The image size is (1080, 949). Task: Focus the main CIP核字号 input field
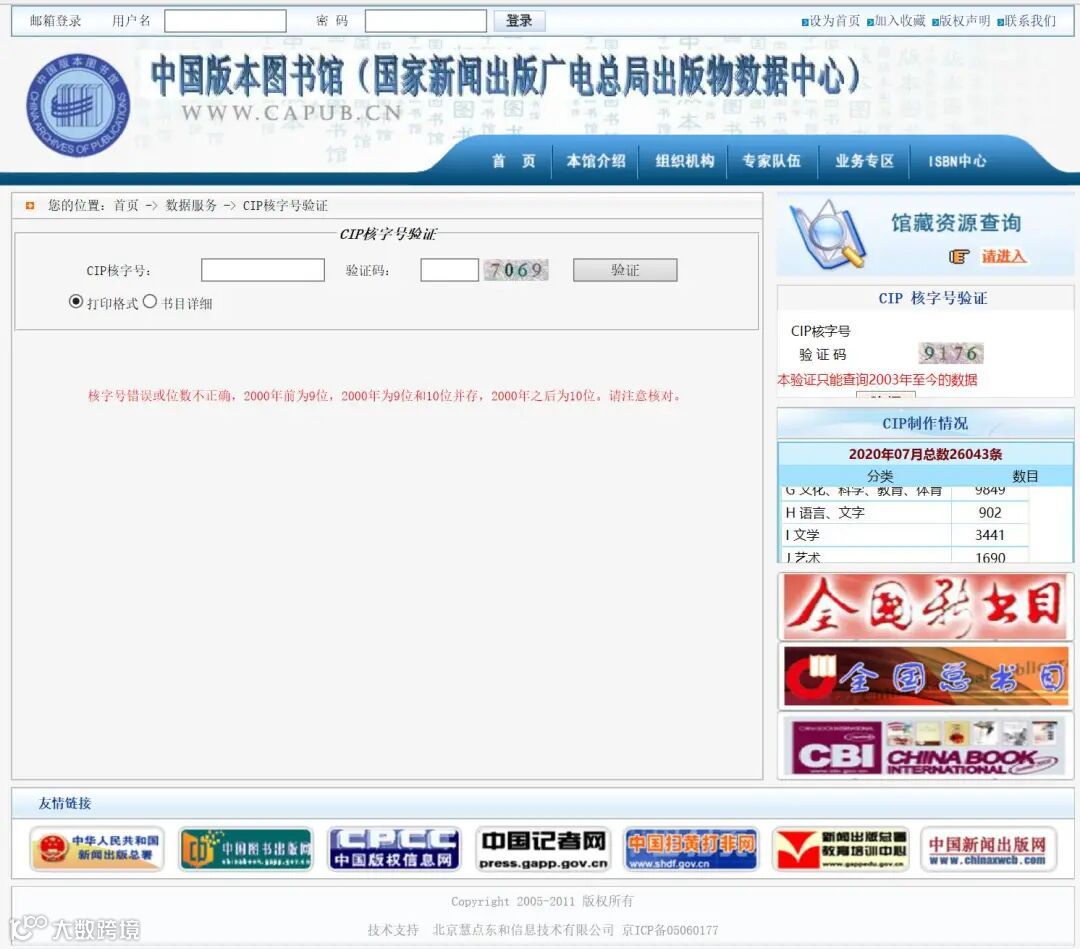pyautogui.click(x=262, y=270)
